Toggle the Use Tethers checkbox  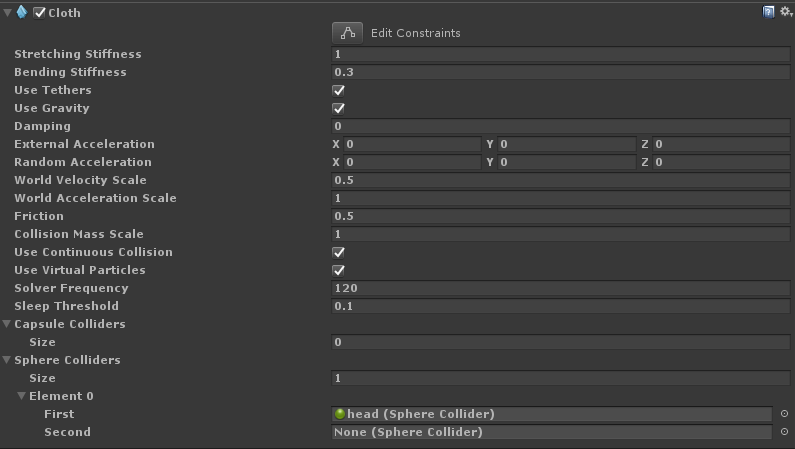(x=338, y=91)
